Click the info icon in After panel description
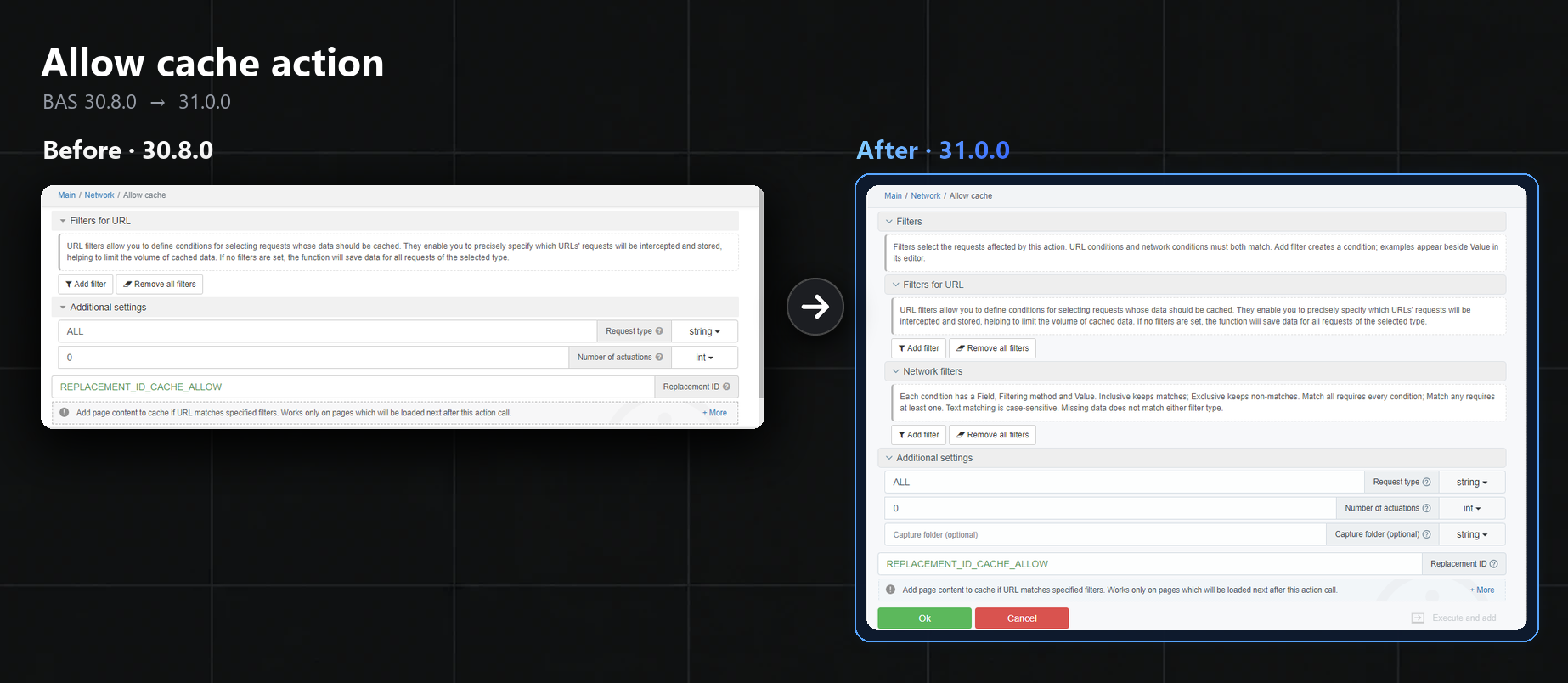The height and width of the screenshot is (683, 1568). tap(890, 590)
